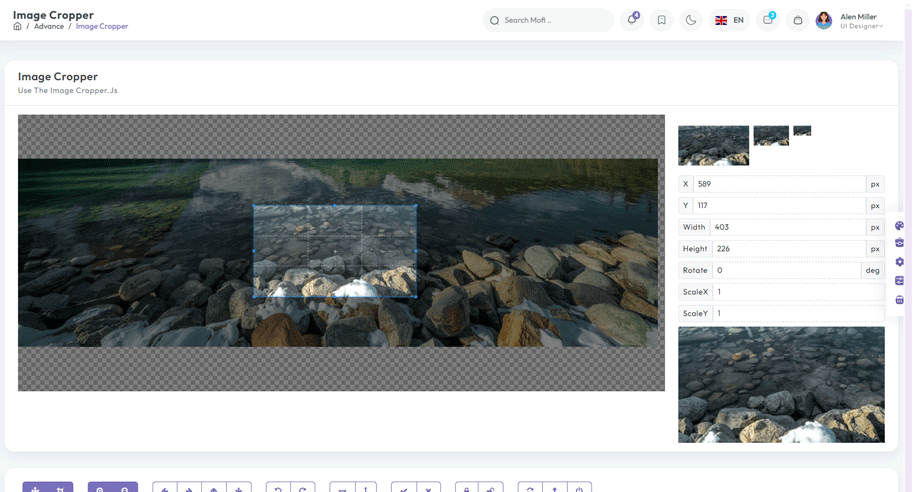Viewport: 913px width, 492px height.
Task: Click the gear settings icon on sidebar
Action: 899,262
